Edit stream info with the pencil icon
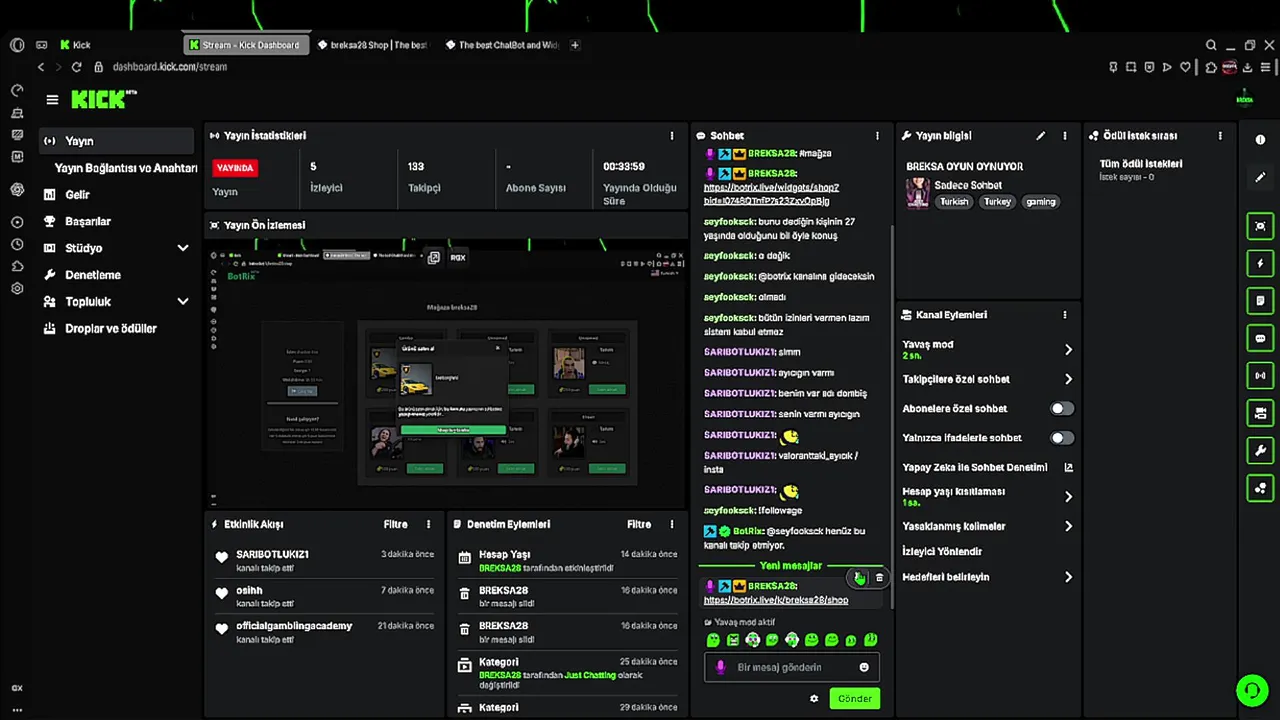The width and height of the screenshot is (1280, 720). pos(1041,136)
